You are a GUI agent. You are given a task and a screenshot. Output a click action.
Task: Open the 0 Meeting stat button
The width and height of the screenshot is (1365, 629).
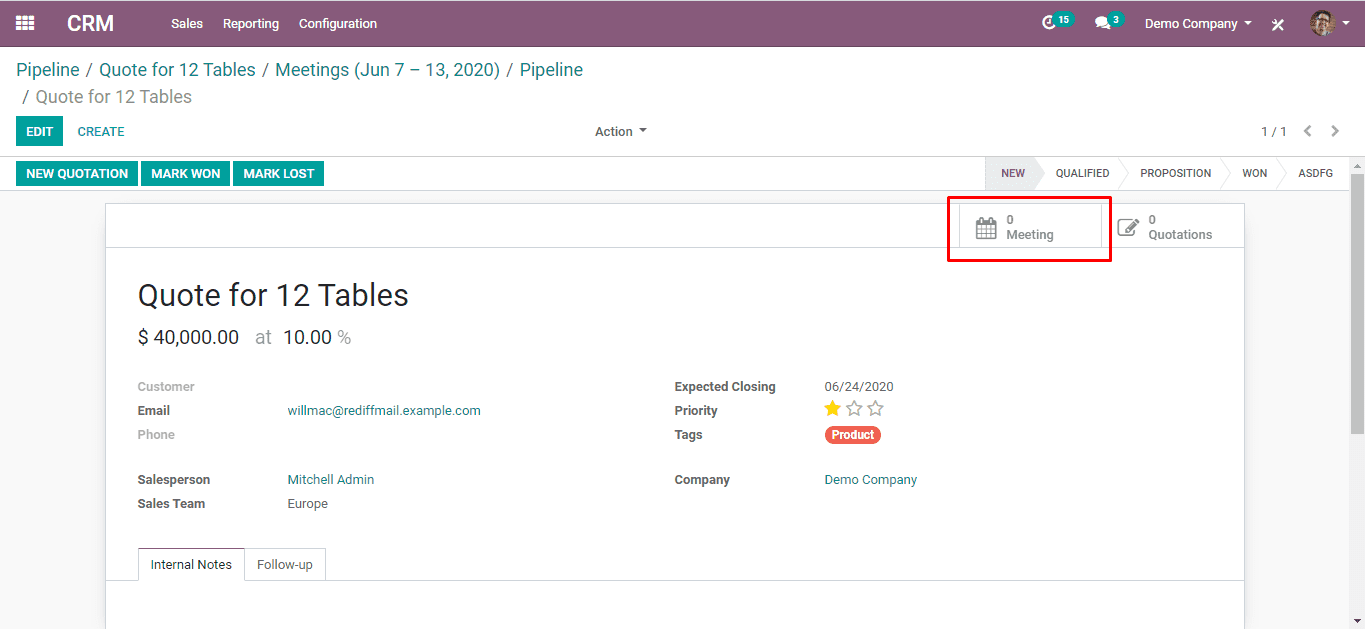click(x=1030, y=227)
